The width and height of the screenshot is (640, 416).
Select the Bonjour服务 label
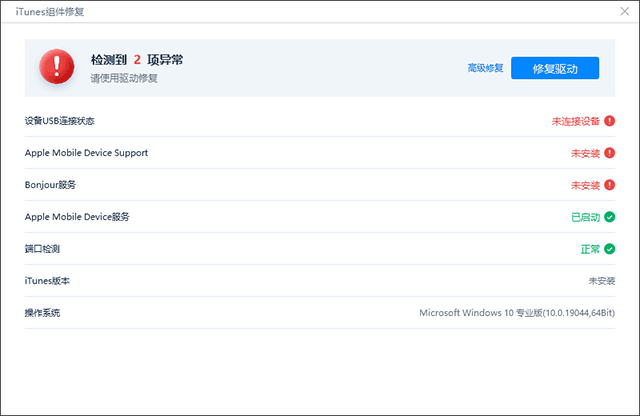(50, 185)
